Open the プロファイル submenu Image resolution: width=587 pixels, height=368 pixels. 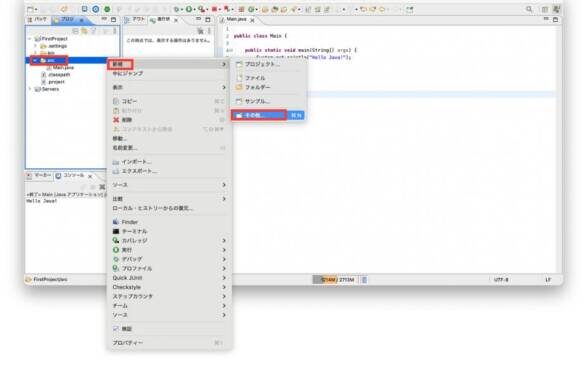(169, 268)
